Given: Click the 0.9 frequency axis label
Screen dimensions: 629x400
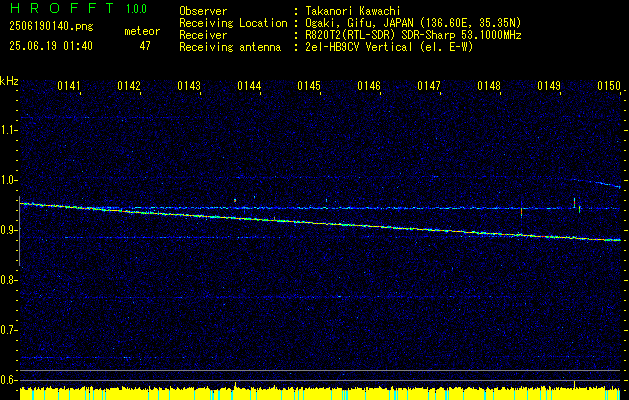Looking at the screenshot, I should click(8, 230).
